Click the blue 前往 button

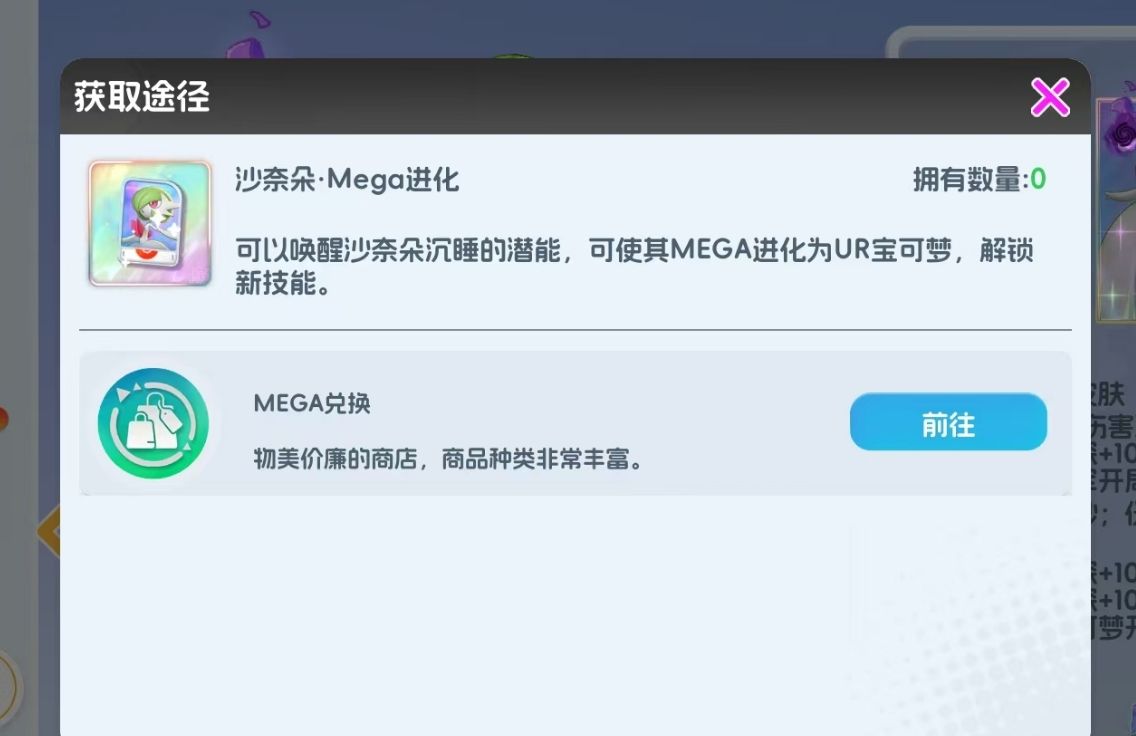click(948, 422)
